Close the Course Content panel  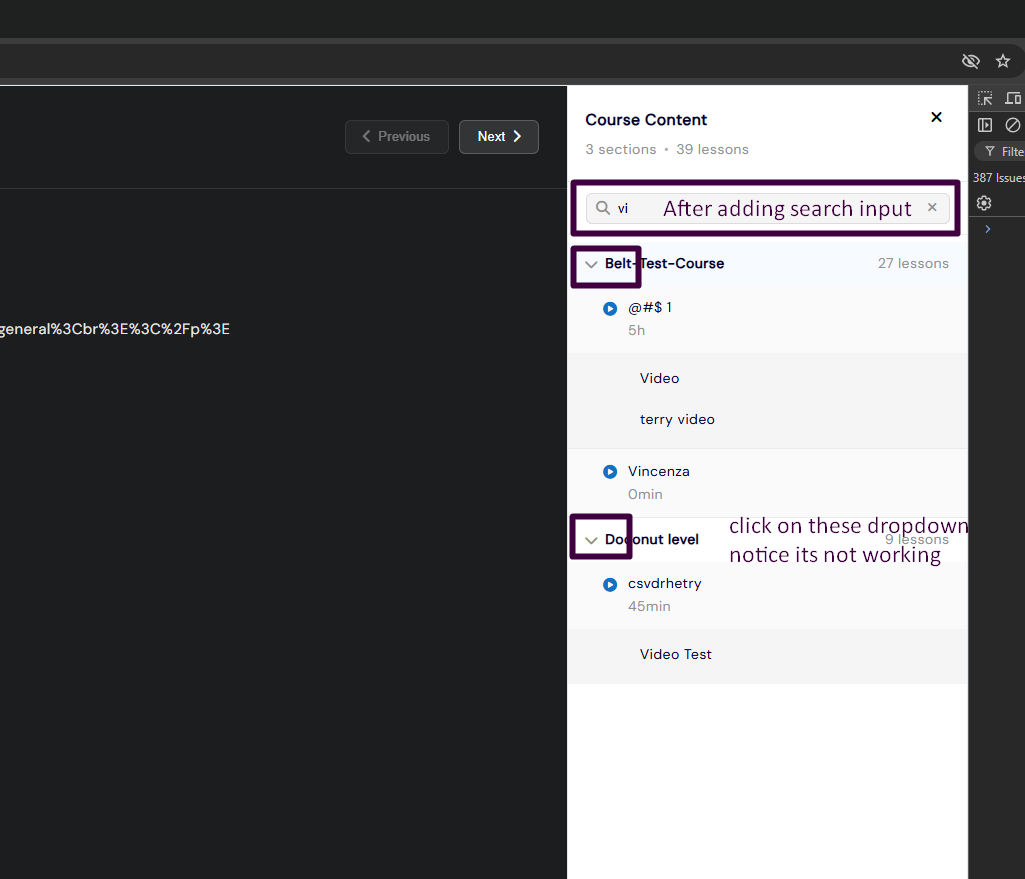(936, 117)
